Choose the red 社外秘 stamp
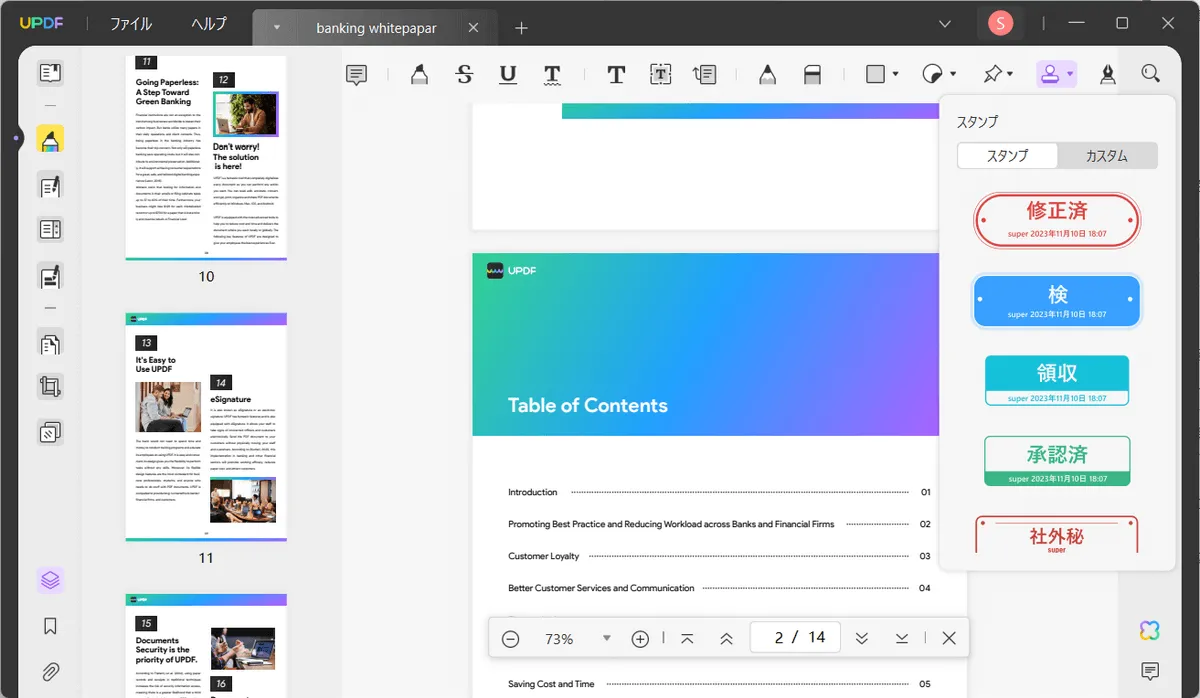This screenshot has height=698, width=1200. pos(1057,535)
